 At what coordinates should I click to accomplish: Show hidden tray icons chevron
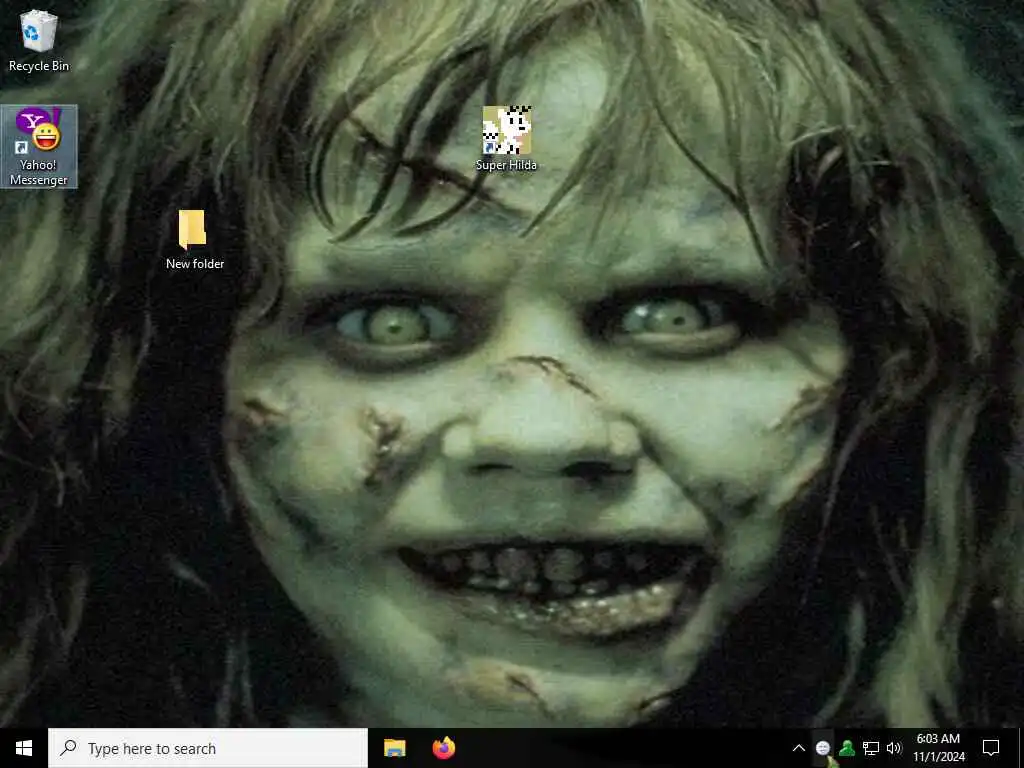pos(799,748)
